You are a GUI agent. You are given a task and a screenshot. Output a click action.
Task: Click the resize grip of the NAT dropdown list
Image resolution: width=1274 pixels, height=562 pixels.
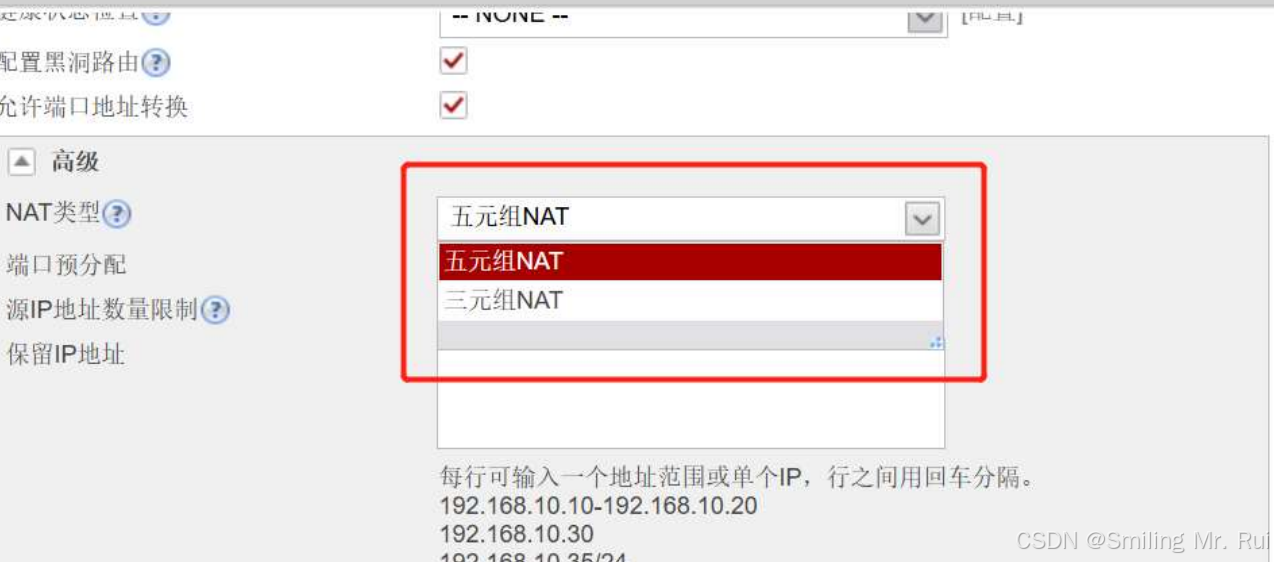[936, 342]
